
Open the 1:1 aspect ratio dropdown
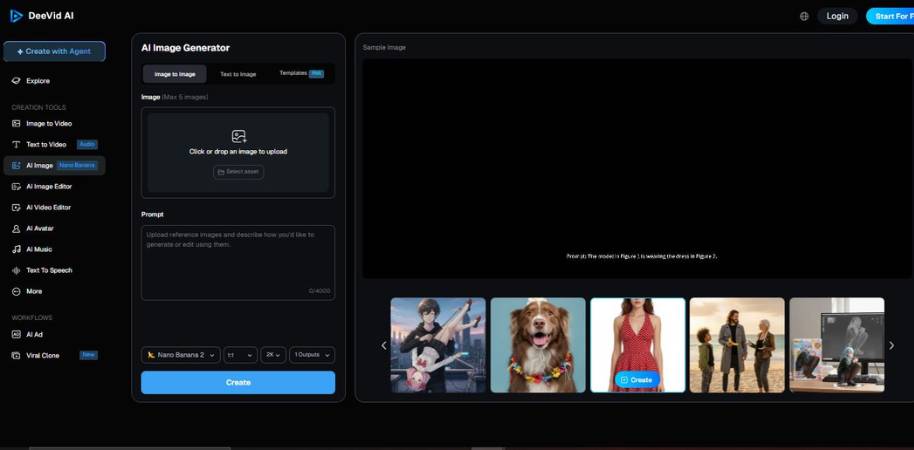[x=240, y=355]
